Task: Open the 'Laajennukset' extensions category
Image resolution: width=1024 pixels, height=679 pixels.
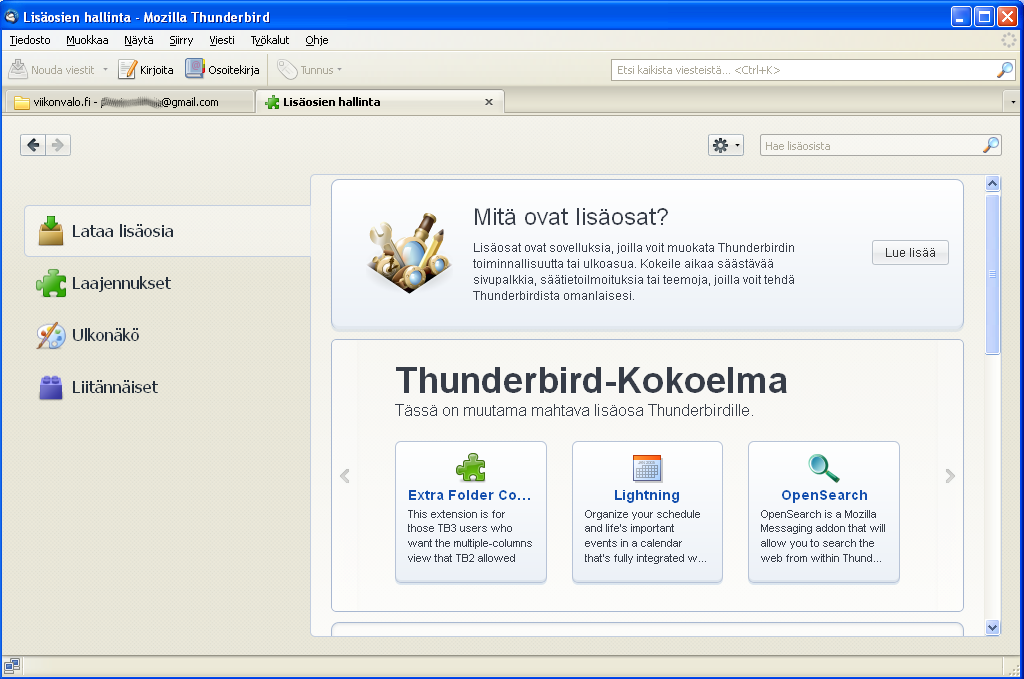Action: click(167, 283)
